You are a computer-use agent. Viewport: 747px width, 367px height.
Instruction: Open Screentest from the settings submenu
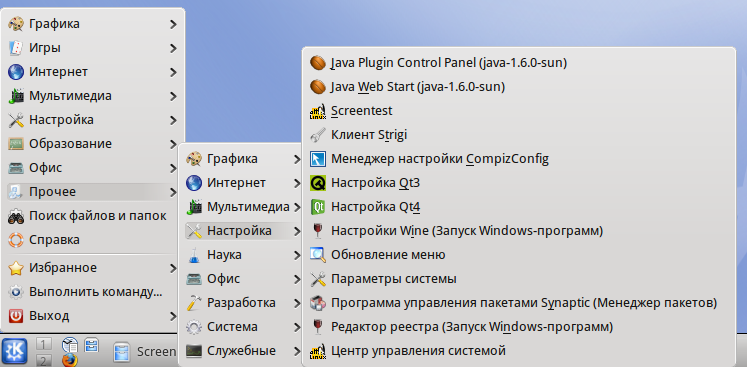pyautogui.click(x=518, y=111)
